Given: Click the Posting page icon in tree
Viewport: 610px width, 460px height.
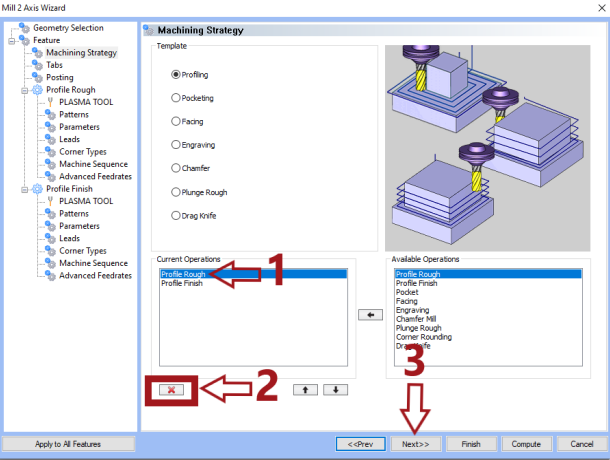Looking at the screenshot, I should (x=37, y=77).
